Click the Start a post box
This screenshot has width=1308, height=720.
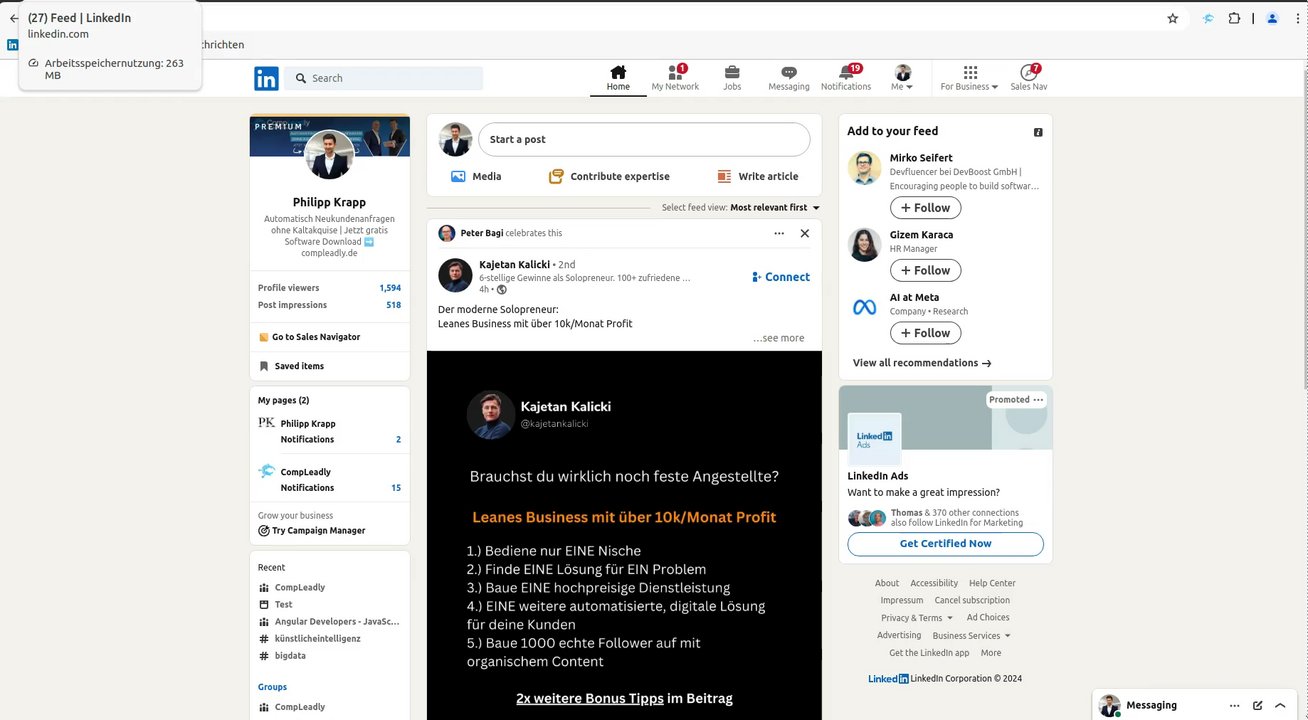click(x=644, y=140)
